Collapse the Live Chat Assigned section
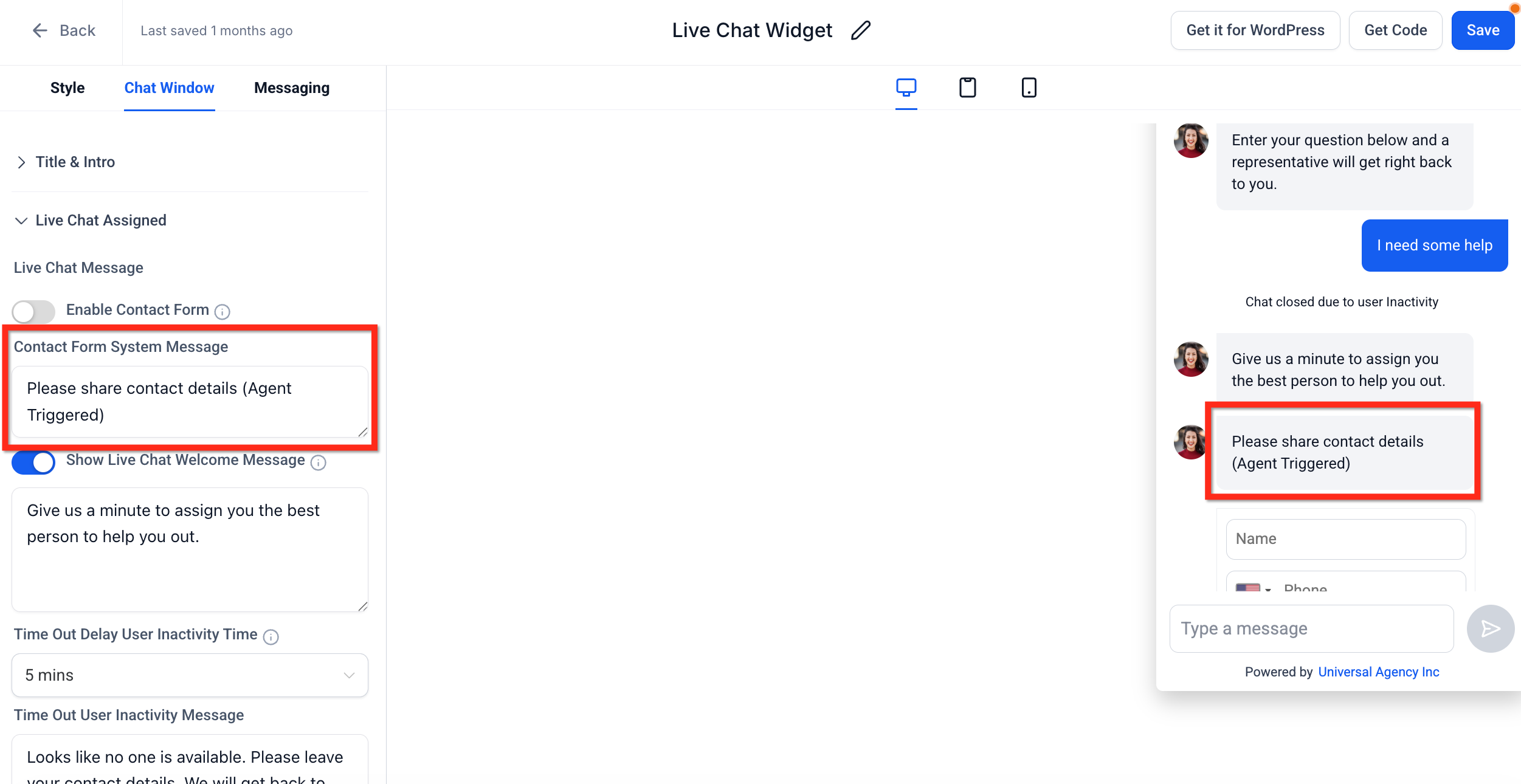Viewport: 1521px width, 784px height. [90, 221]
